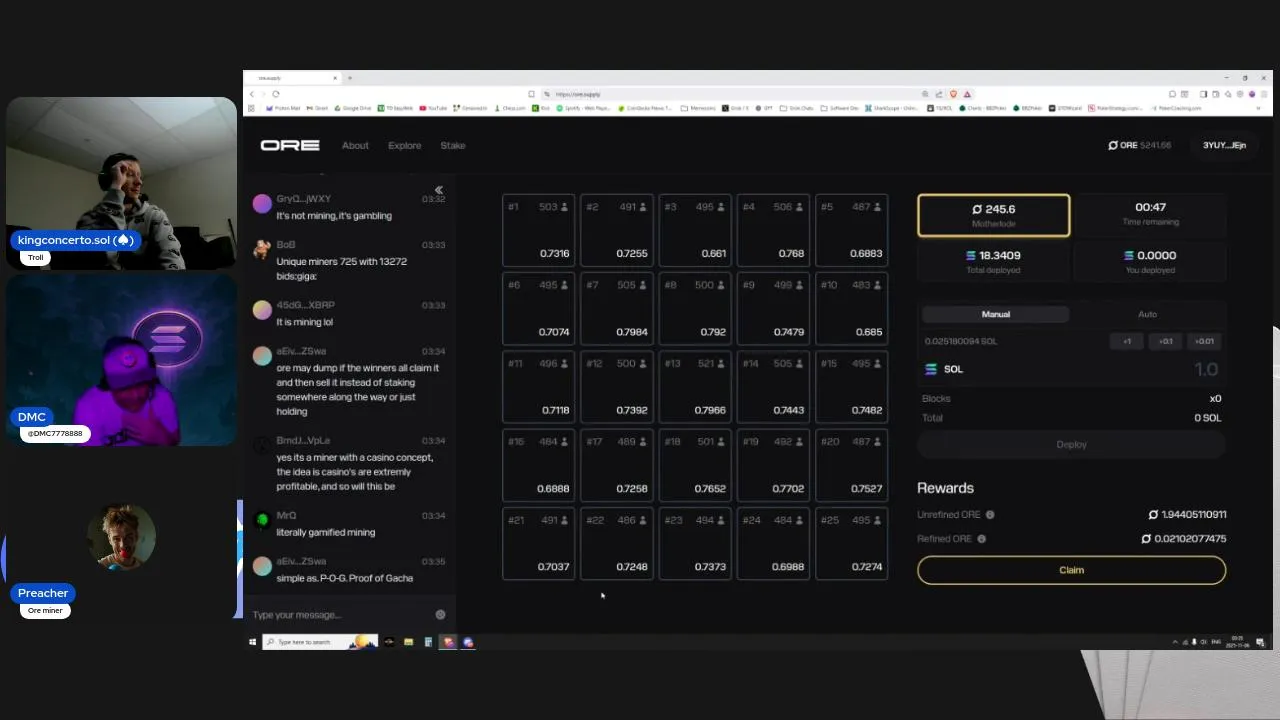Click the Unrefined ORE value 1.94405110911

1188,515
